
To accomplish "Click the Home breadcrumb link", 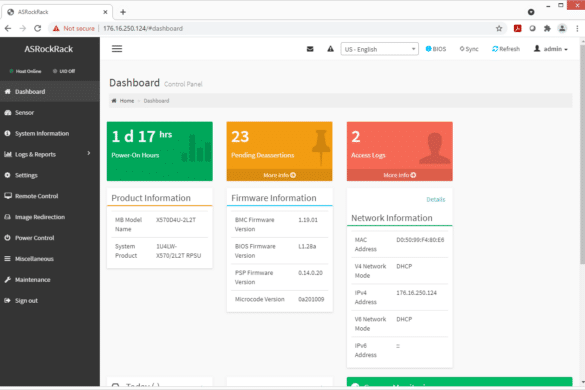I will (126, 101).
